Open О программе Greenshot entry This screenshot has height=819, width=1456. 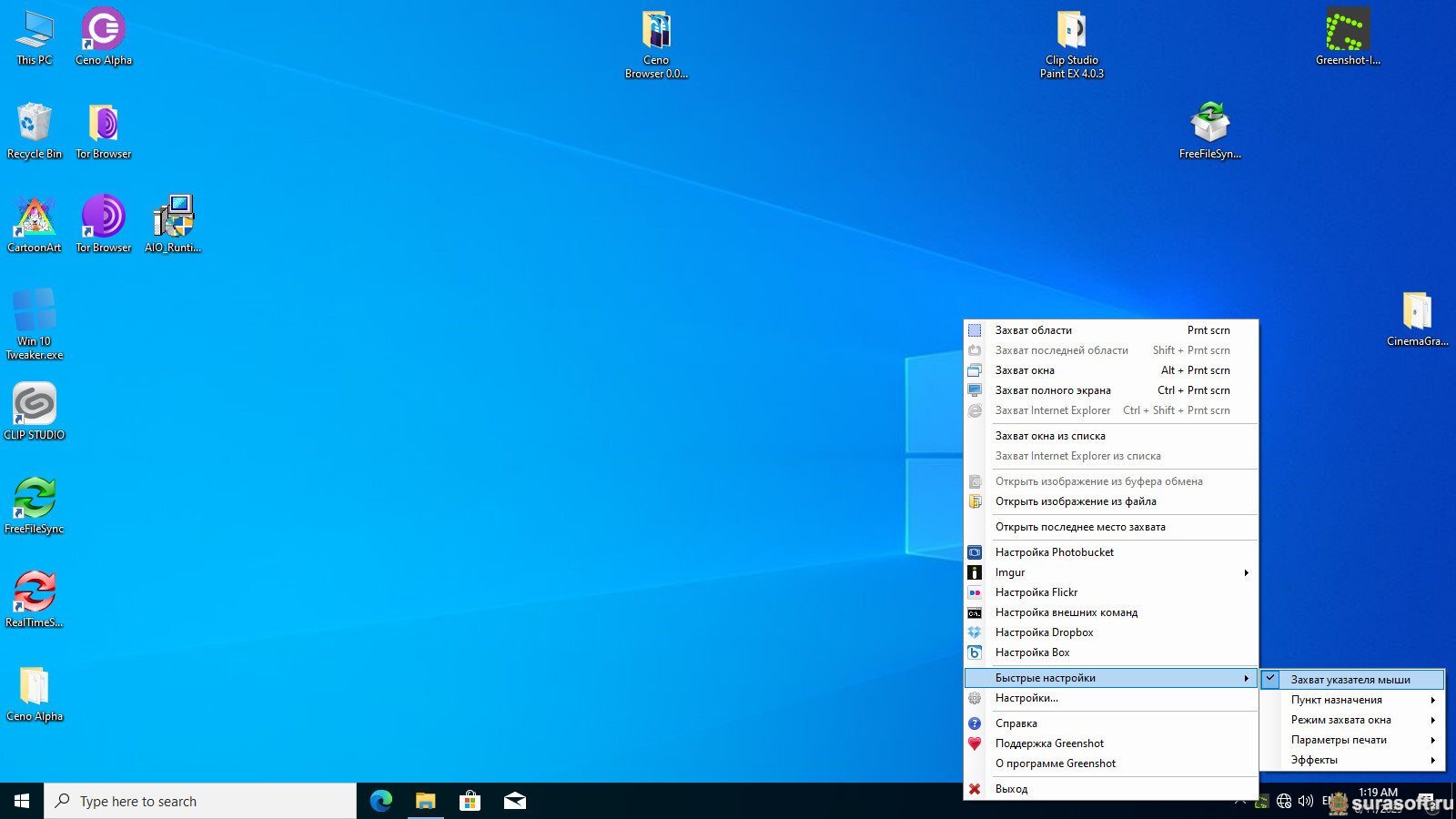point(1056,763)
